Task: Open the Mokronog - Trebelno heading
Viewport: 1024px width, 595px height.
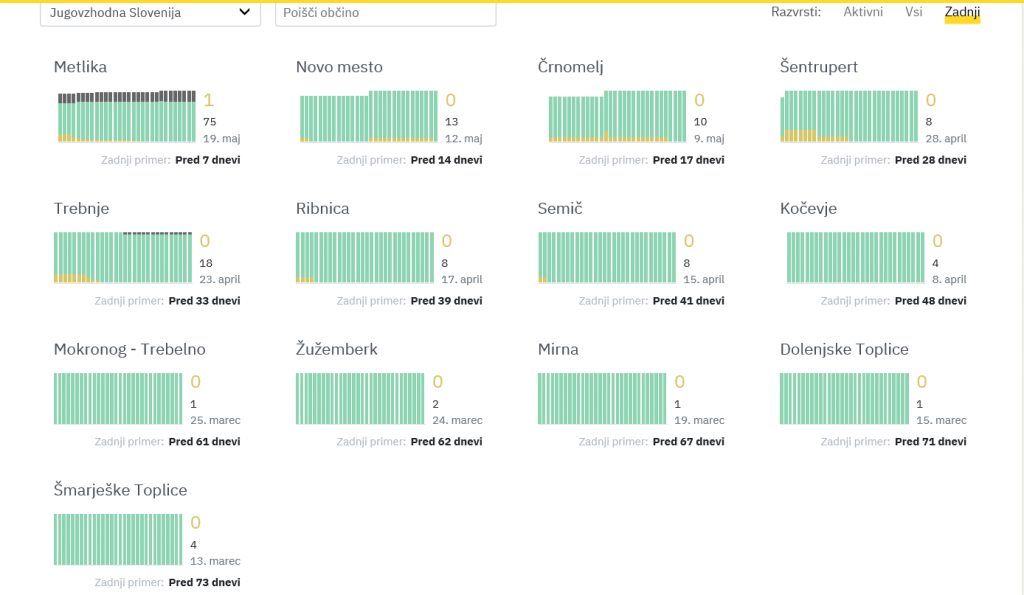Action: (x=129, y=349)
